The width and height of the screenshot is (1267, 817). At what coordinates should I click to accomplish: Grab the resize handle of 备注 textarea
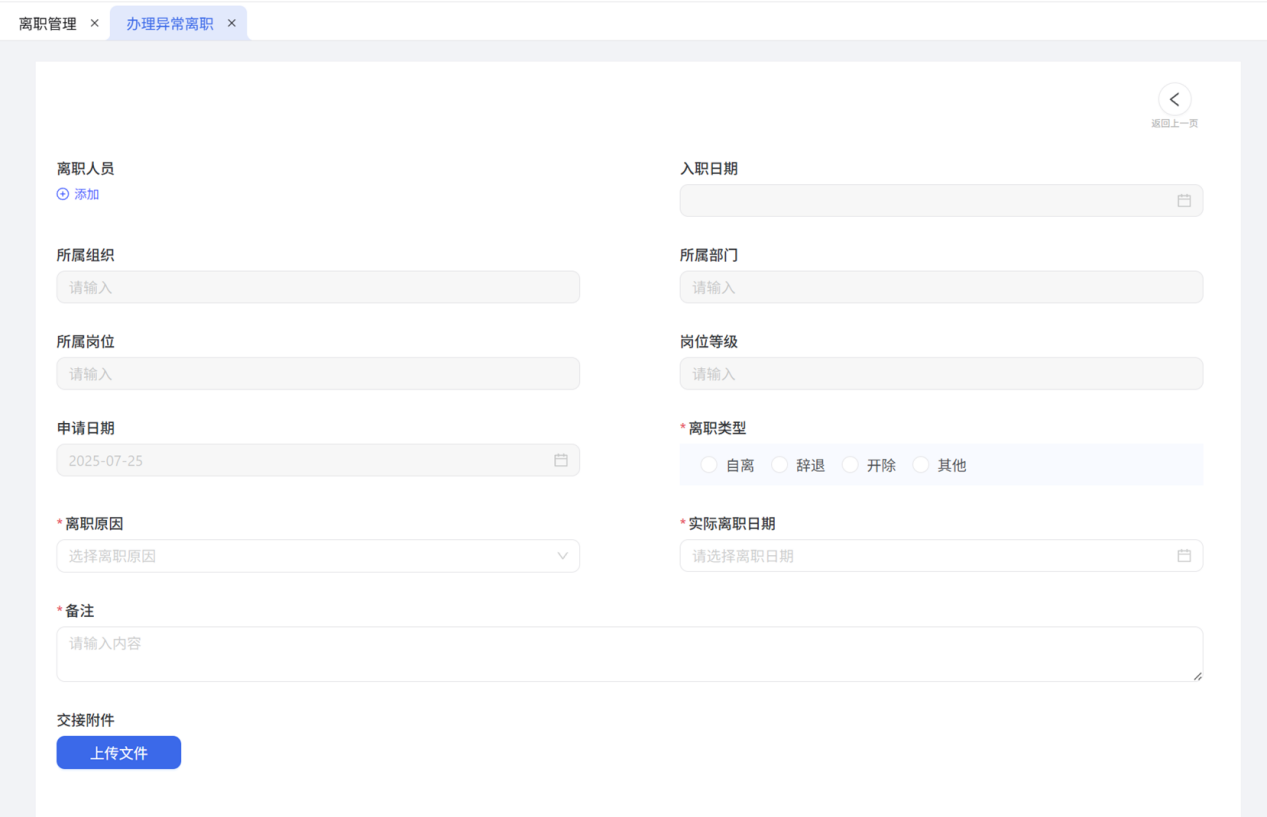click(x=1197, y=676)
